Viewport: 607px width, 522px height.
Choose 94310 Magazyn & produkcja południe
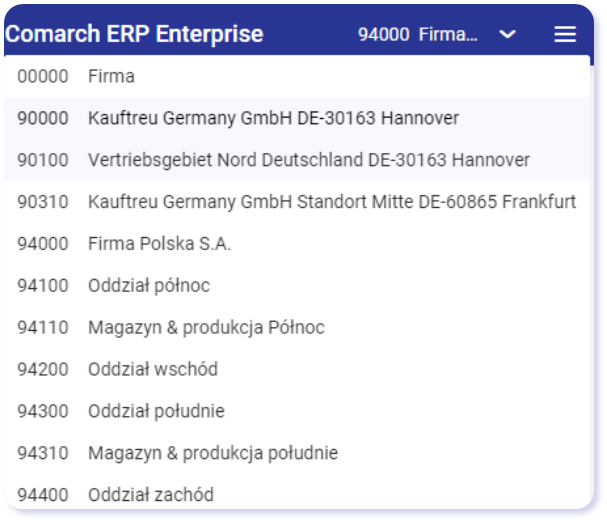click(x=297, y=452)
